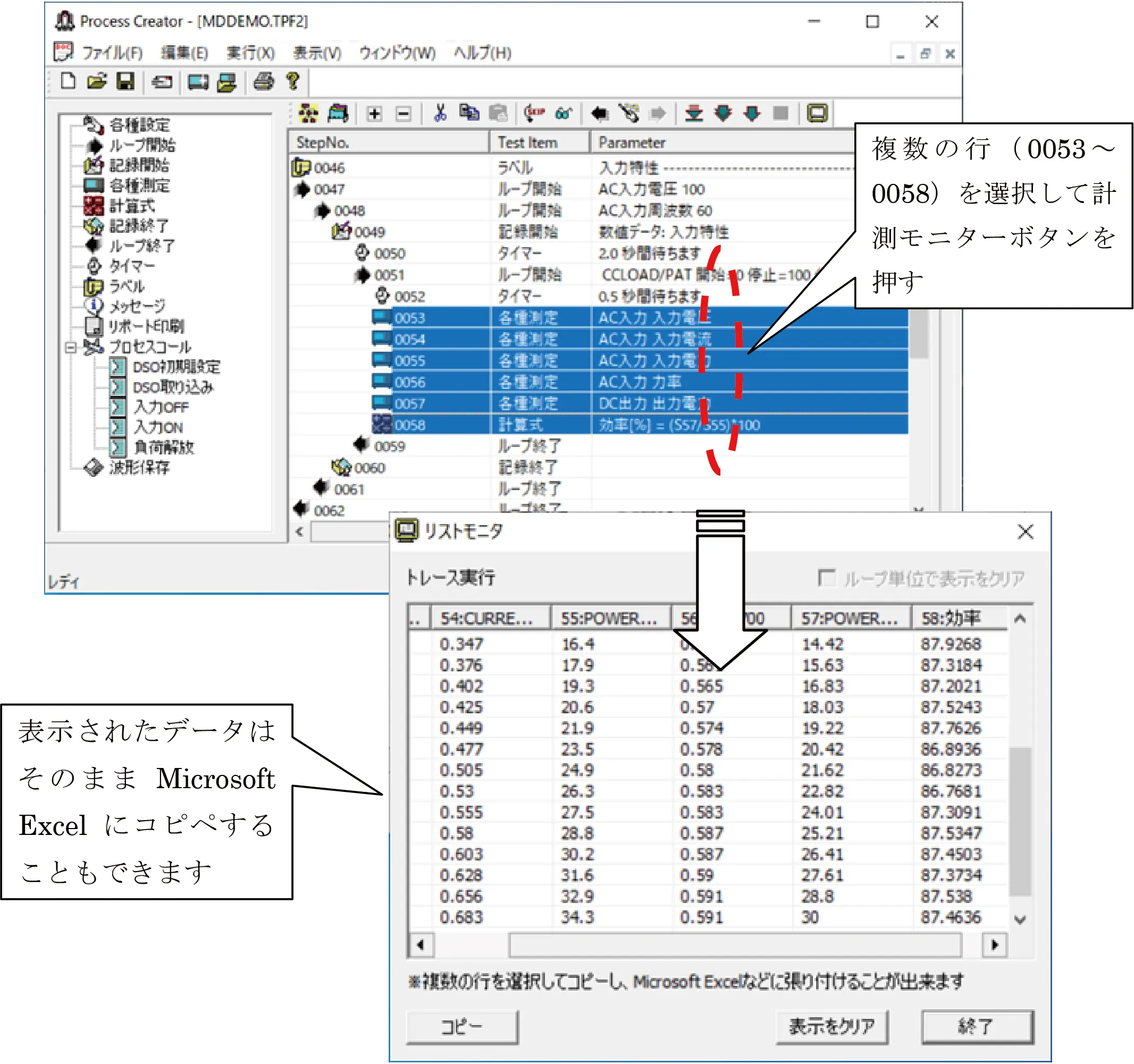
Task: Open the ファイル(F) menu
Action: point(111,53)
